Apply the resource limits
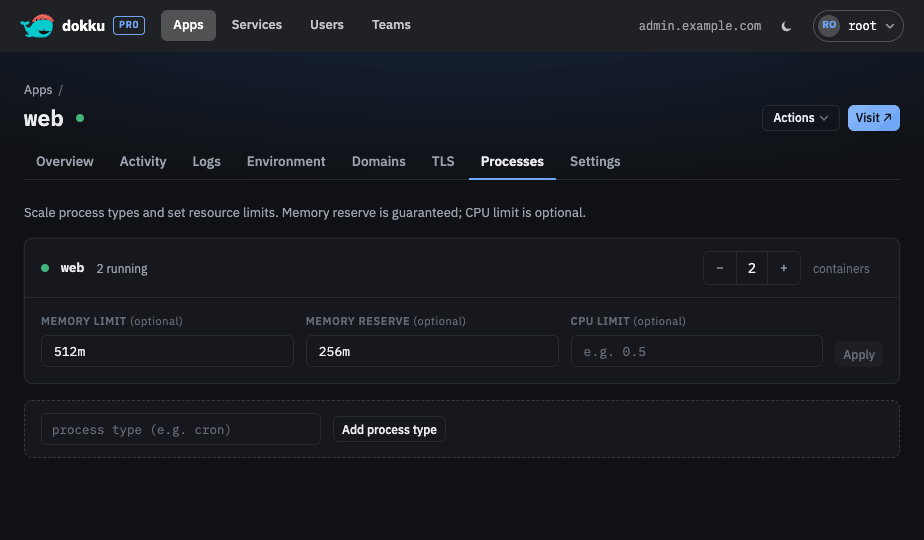This screenshot has width=924, height=540. [859, 354]
